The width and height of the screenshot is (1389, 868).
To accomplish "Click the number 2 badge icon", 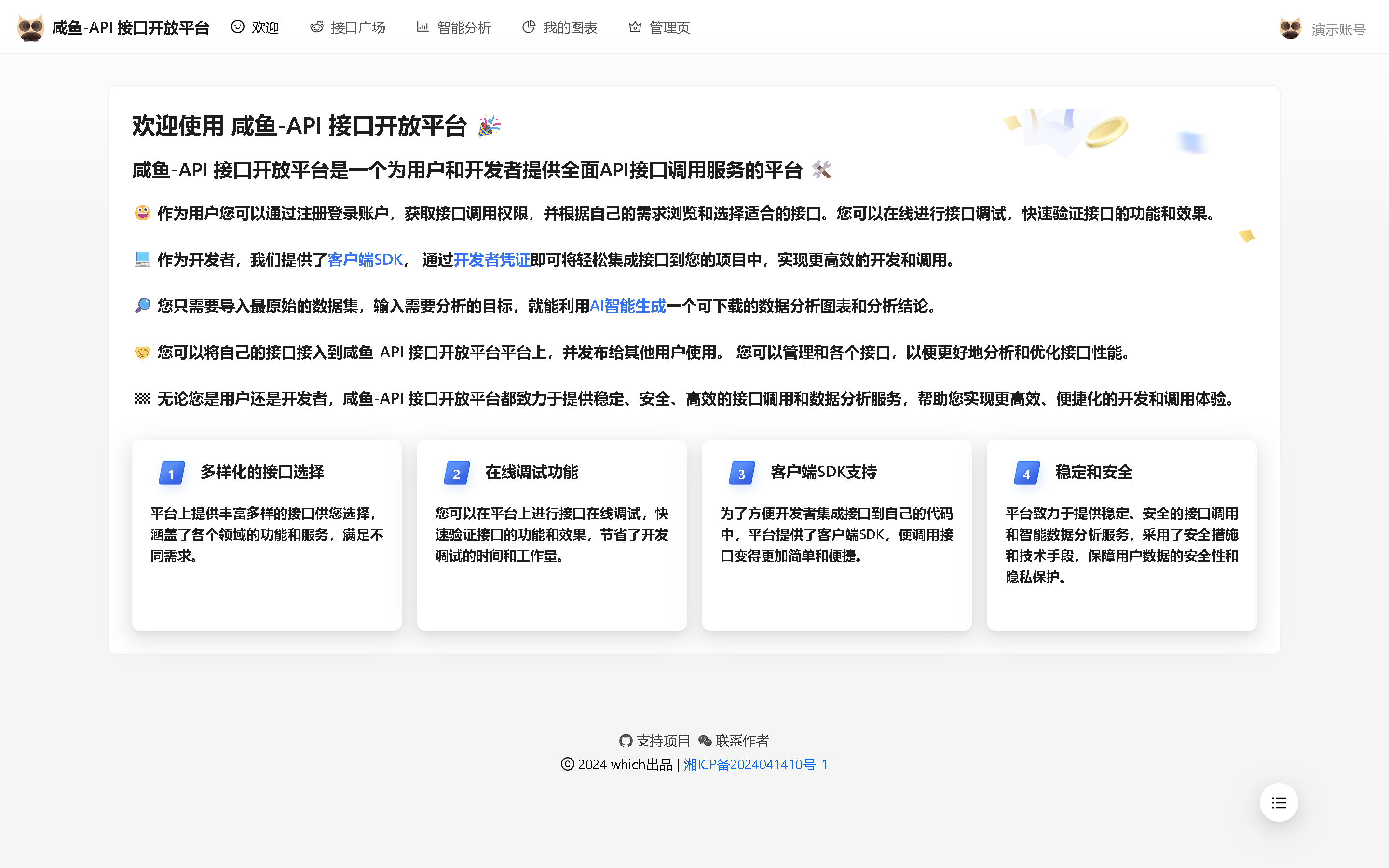I will tap(456, 473).
